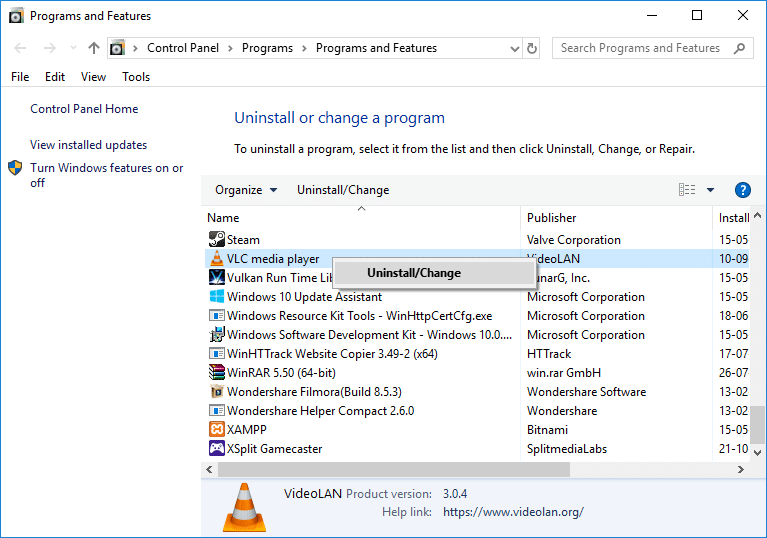Screen dimensions: 767x538
Task: Click Uninstall/Change in the toolbar
Action: [343, 190]
